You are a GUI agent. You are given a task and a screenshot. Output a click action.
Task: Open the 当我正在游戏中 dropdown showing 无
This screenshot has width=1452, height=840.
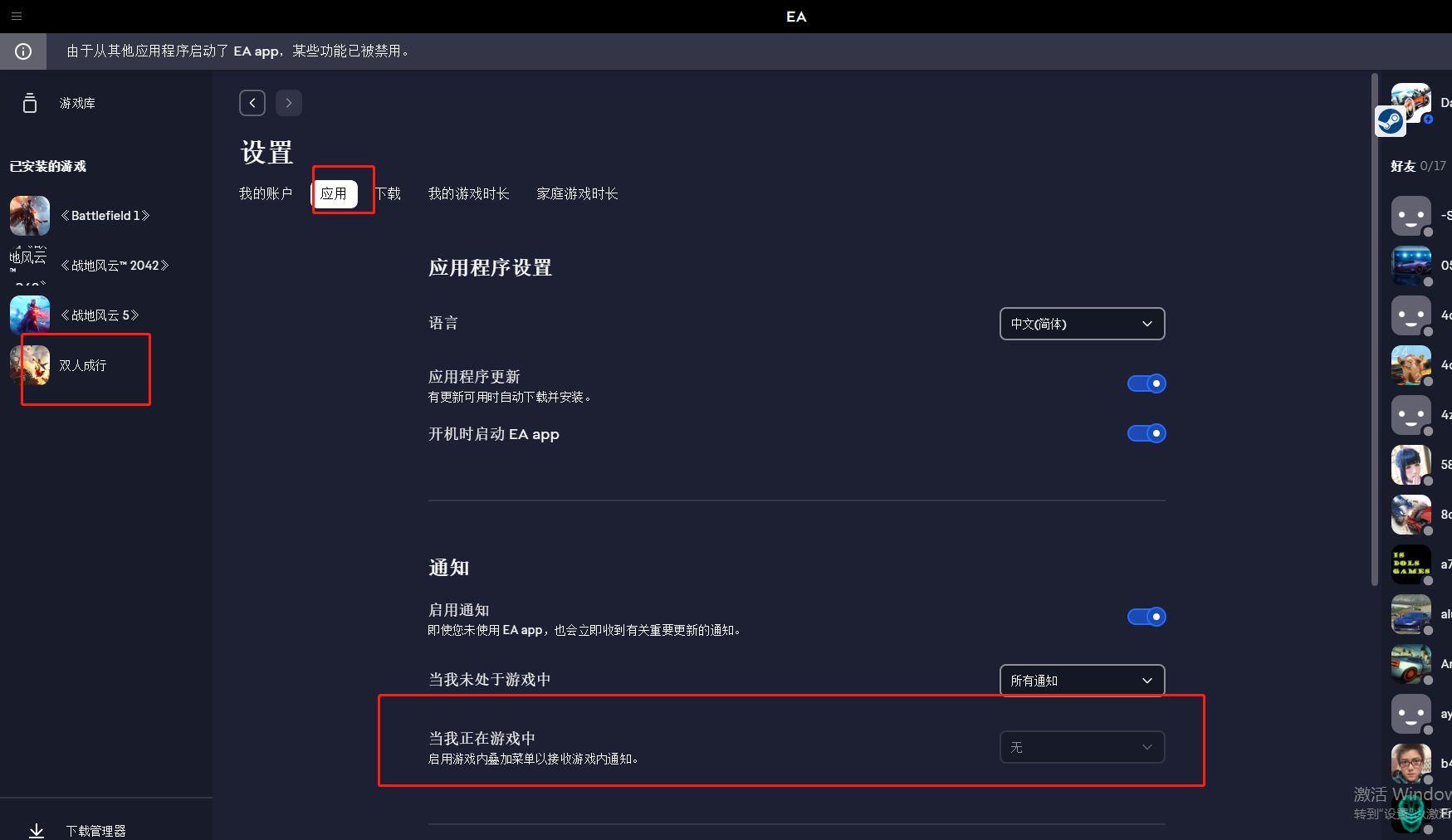(x=1082, y=747)
